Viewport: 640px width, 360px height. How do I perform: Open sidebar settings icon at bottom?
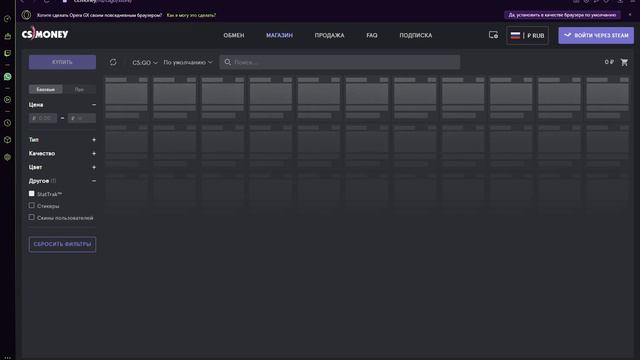pos(7,157)
